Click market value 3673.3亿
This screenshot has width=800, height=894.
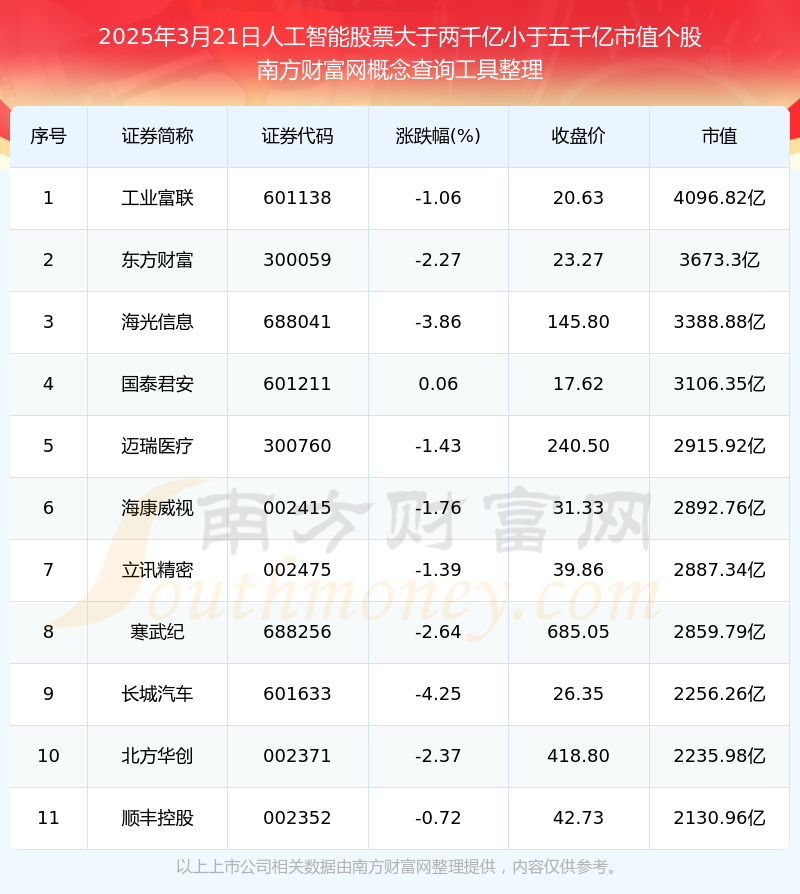720,260
